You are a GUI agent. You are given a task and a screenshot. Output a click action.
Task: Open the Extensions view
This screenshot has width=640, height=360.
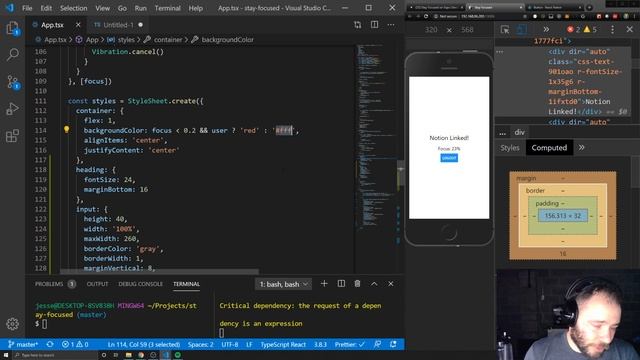12,136
